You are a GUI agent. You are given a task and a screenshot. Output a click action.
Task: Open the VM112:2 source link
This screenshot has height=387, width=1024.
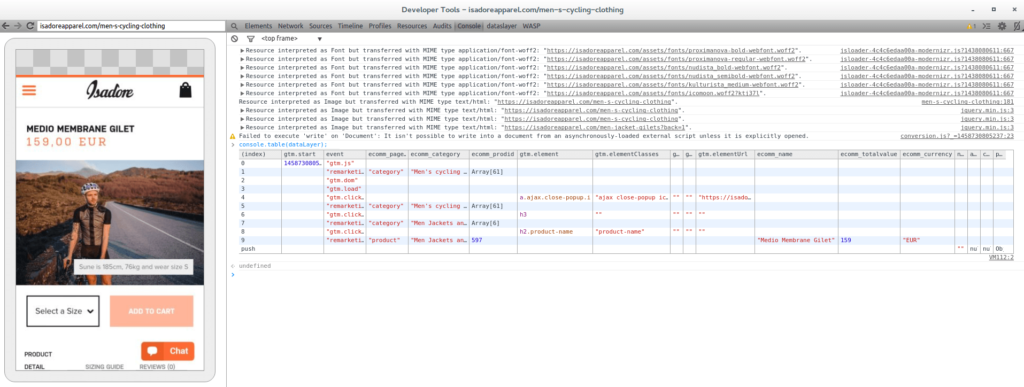click(1001, 258)
